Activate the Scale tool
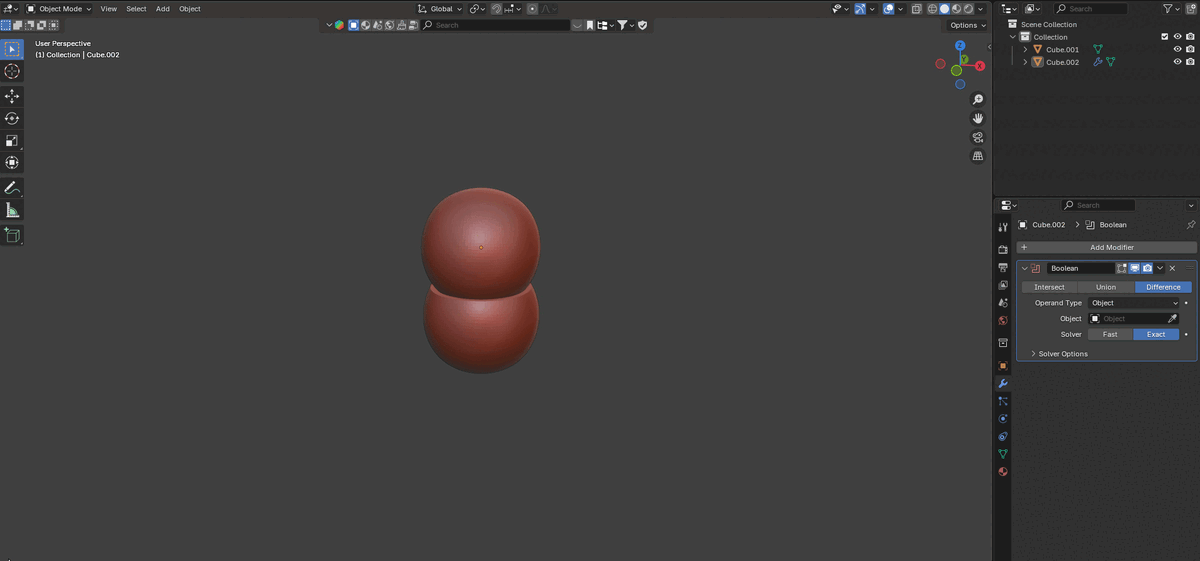The image size is (1200, 561). (x=12, y=140)
